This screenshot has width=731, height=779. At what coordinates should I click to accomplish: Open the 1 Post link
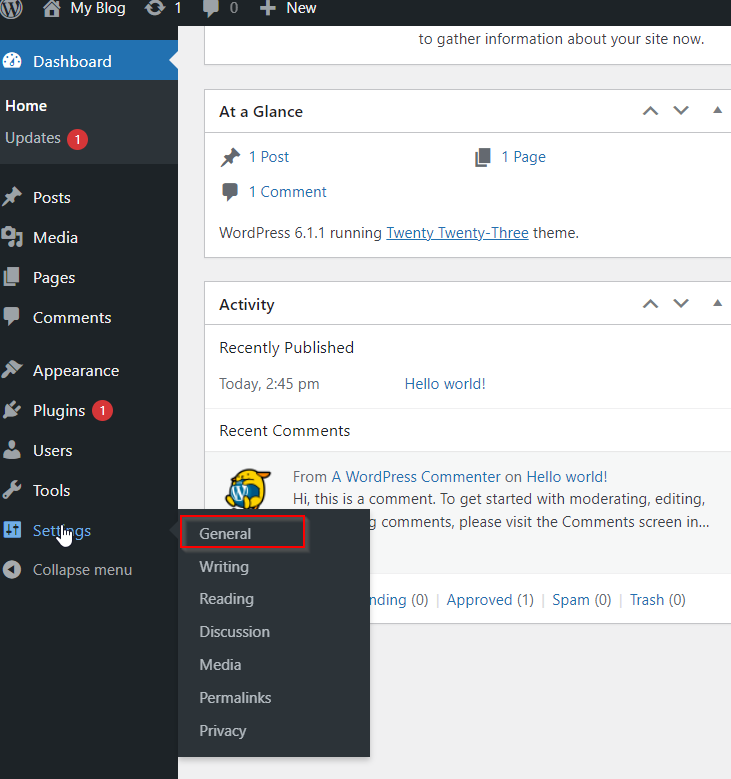coord(268,157)
